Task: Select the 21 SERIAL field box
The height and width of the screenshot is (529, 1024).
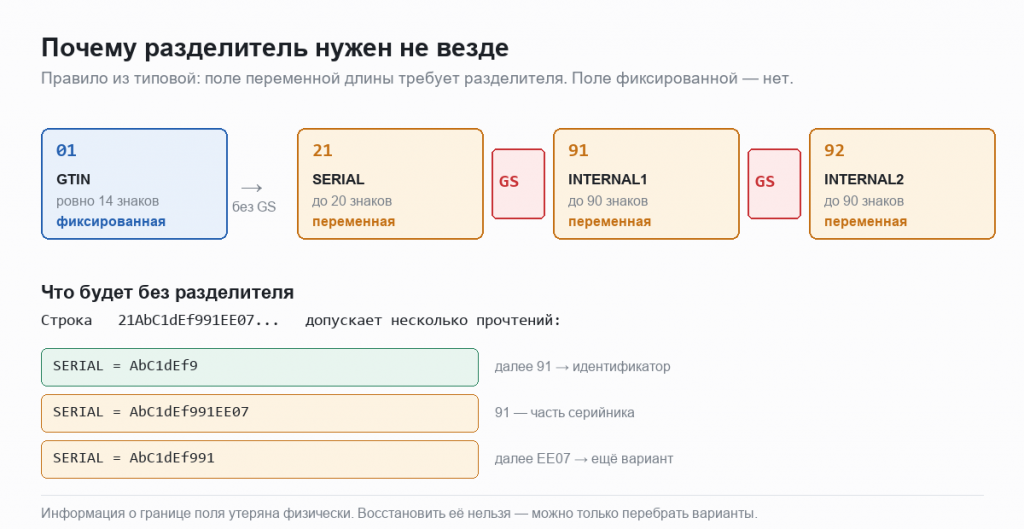Action: pyautogui.click(x=391, y=184)
